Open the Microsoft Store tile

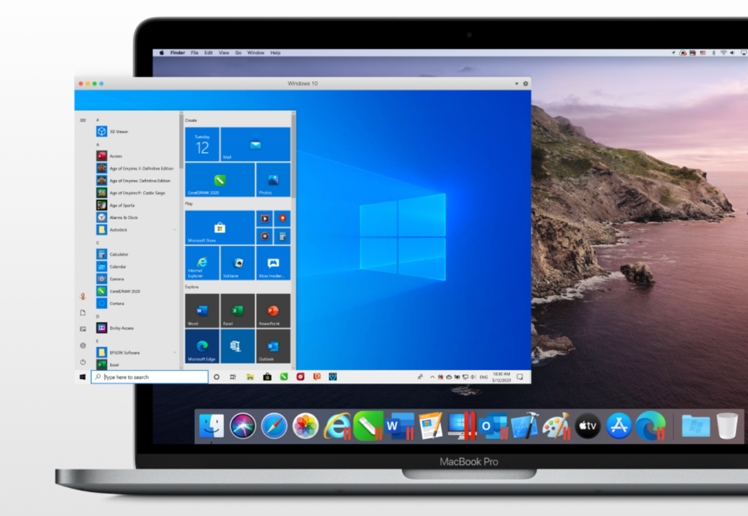coord(219,227)
